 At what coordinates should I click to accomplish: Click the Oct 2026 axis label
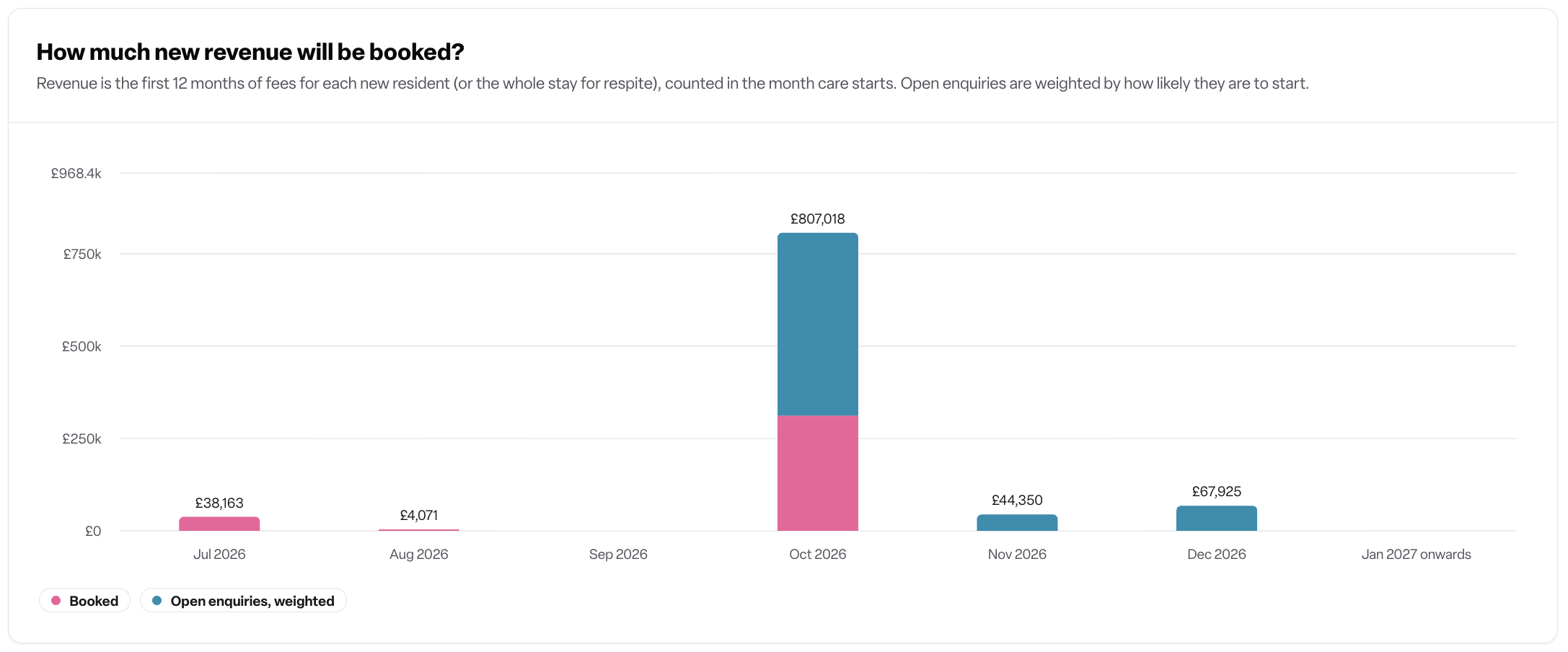818,554
